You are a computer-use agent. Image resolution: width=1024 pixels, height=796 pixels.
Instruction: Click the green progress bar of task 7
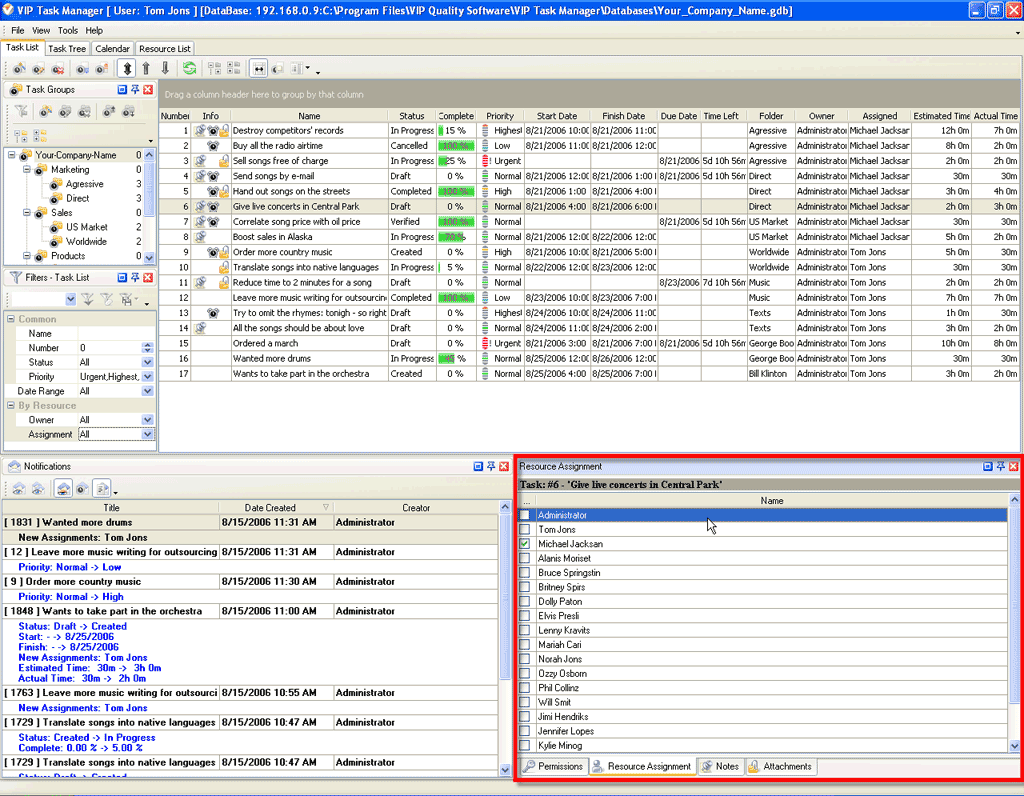(456, 222)
